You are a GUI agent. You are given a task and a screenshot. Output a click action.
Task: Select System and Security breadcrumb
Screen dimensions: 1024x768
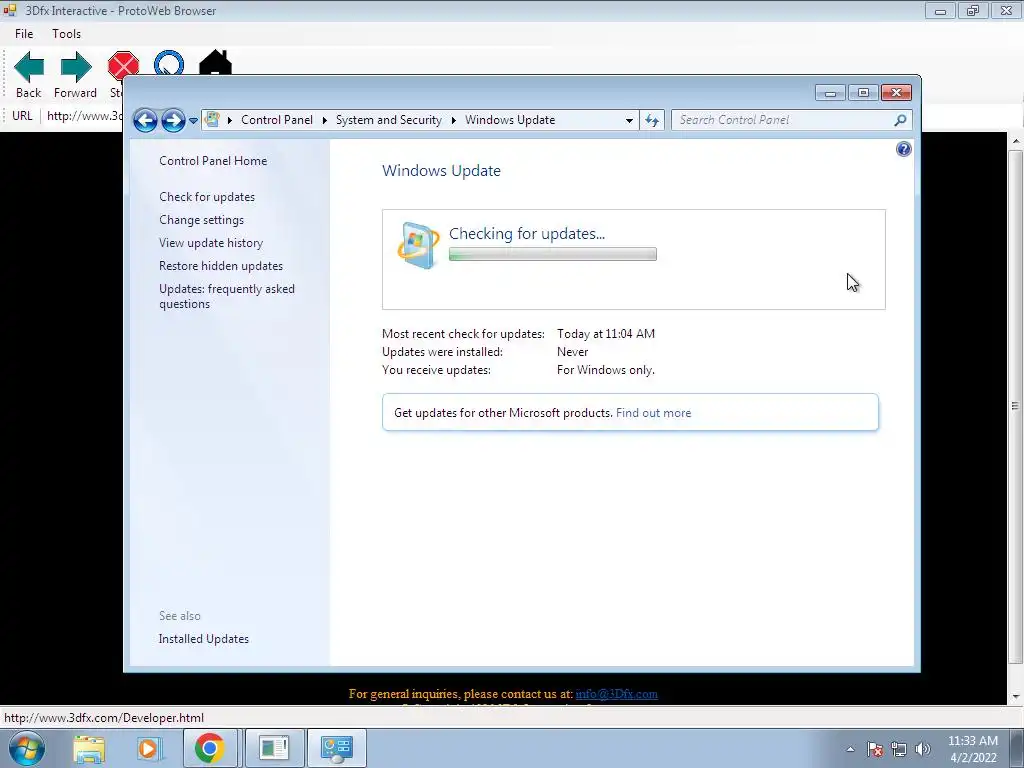point(389,120)
